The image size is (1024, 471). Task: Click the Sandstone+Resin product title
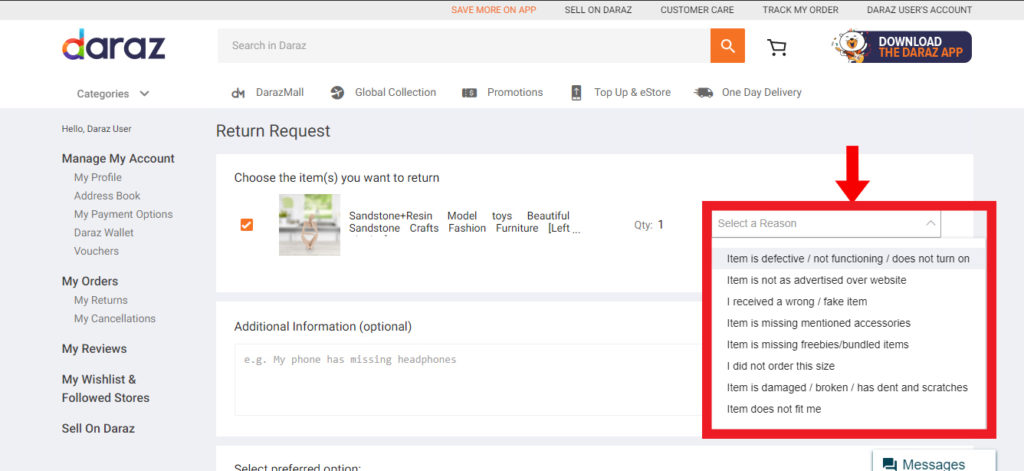465,222
